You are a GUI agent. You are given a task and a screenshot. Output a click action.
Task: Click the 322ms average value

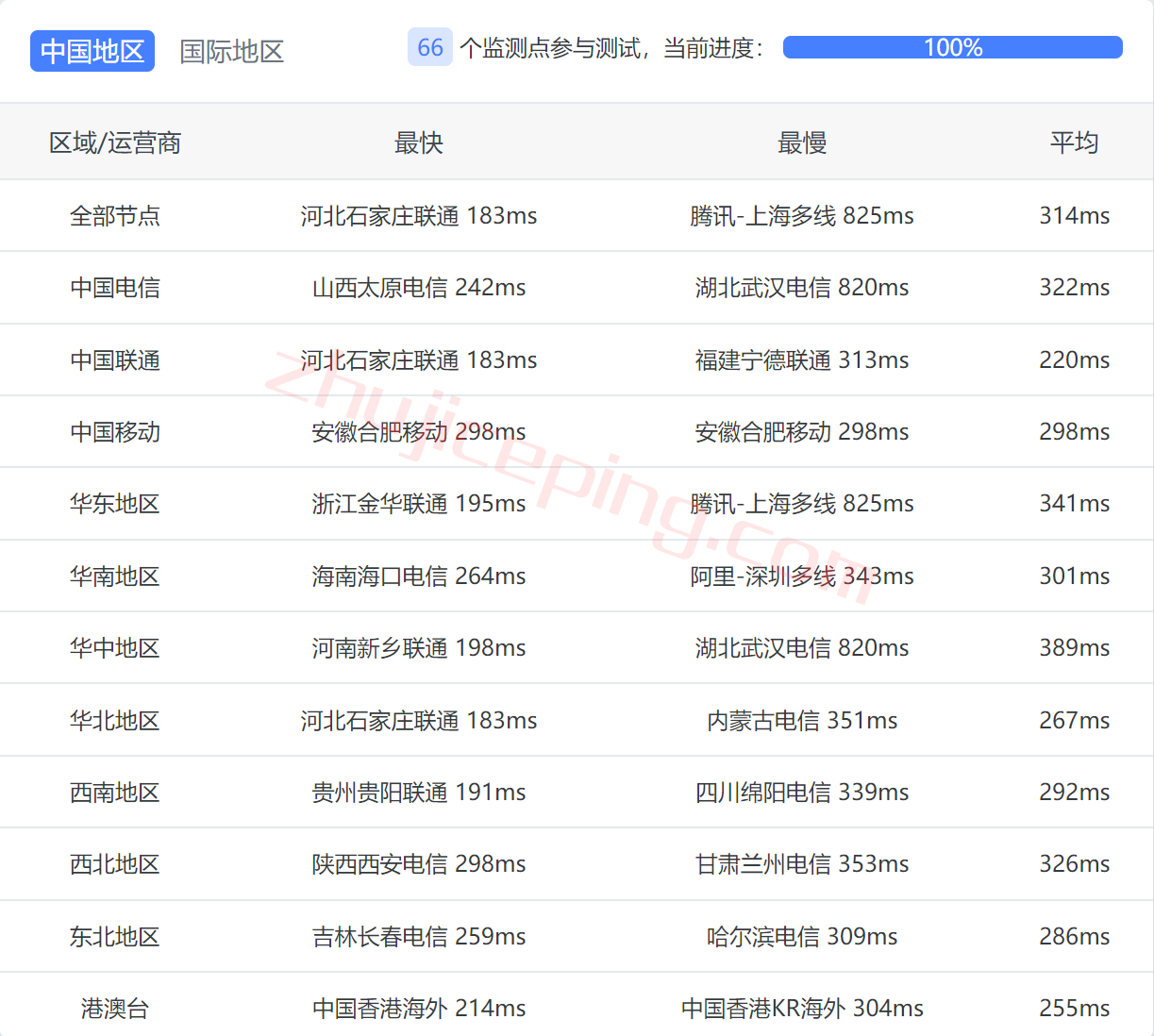pyautogui.click(x=1075, y=287)
